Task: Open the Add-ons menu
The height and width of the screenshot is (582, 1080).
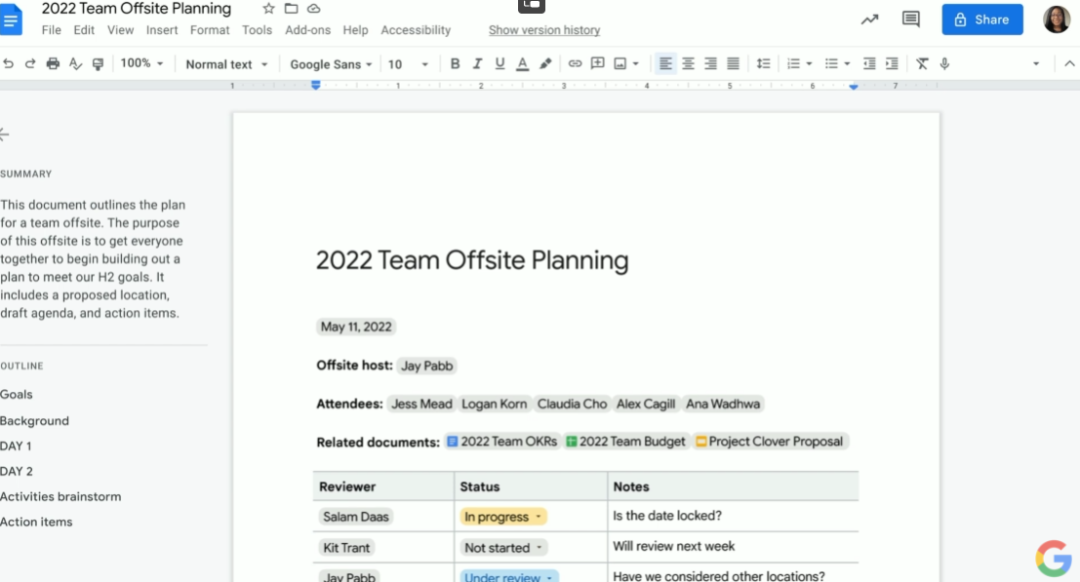Action: coord(308,30)
